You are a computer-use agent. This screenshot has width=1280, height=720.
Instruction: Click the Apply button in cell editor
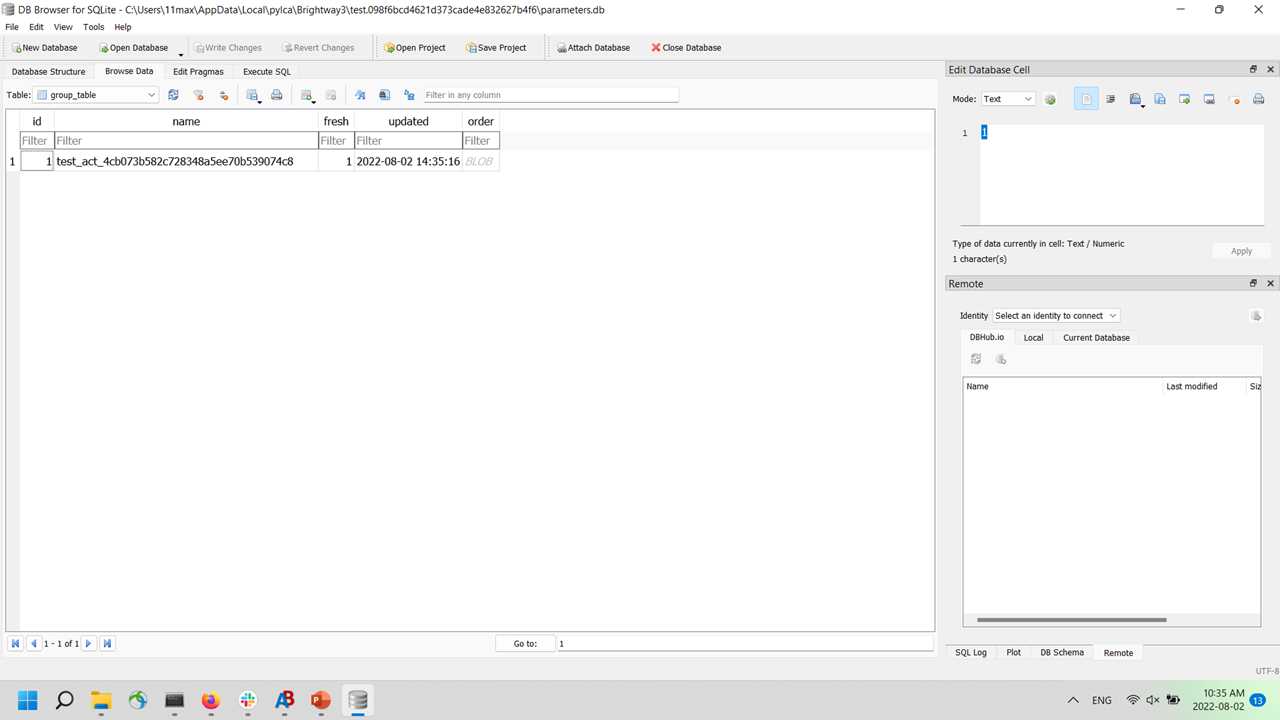click(1241, 251)
